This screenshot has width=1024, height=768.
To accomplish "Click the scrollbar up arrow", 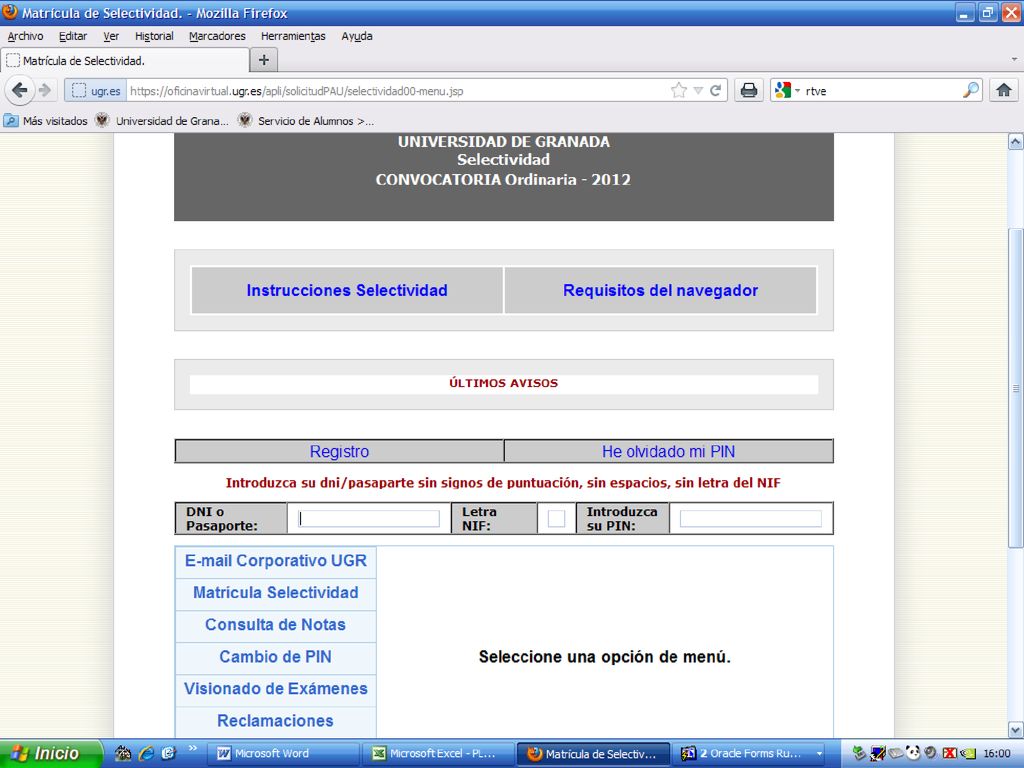I will point(1016,142).
